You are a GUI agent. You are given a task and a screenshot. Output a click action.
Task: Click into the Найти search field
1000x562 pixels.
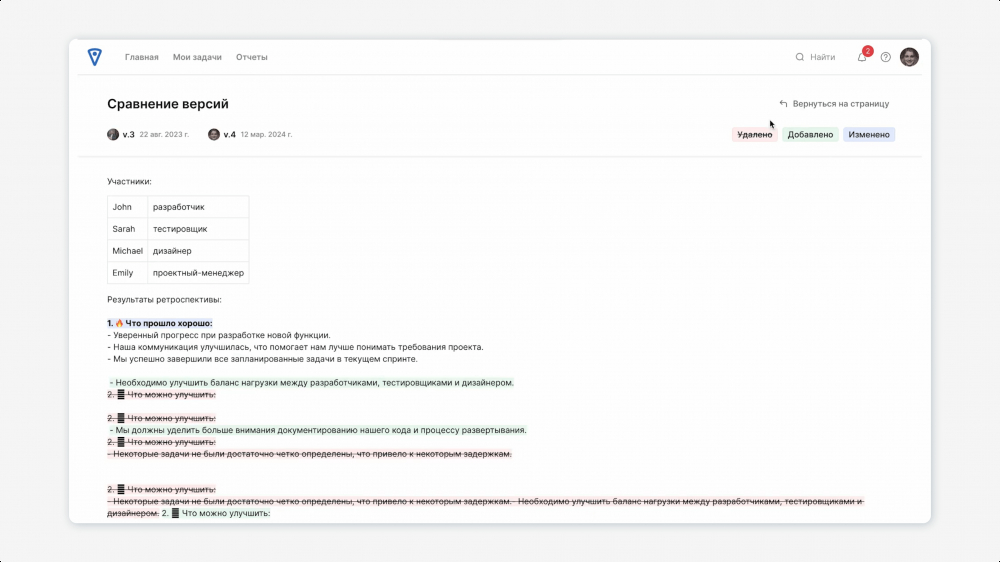tap(823, 57)
